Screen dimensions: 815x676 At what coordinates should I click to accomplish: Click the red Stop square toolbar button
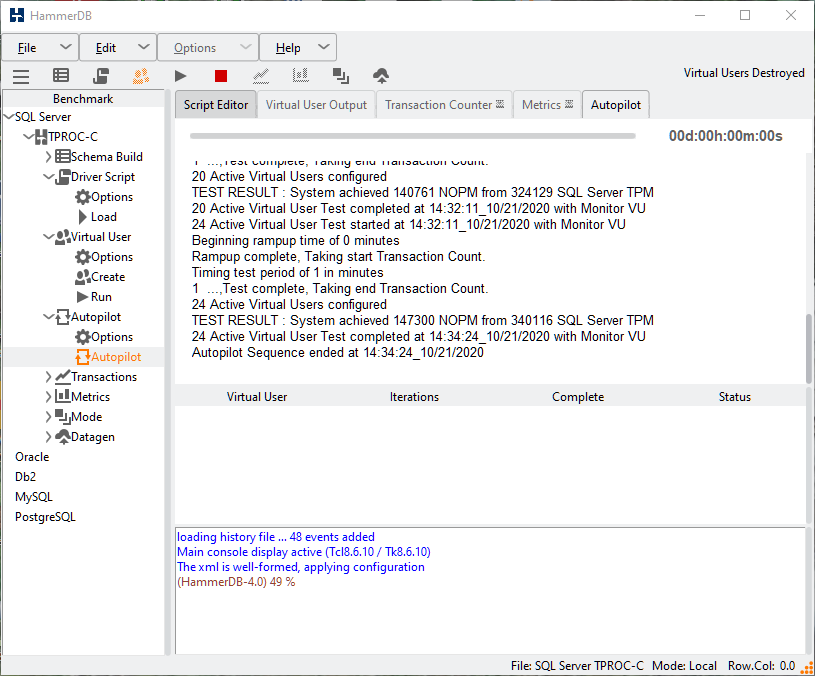pyautogui.click(x=221, y=76)
